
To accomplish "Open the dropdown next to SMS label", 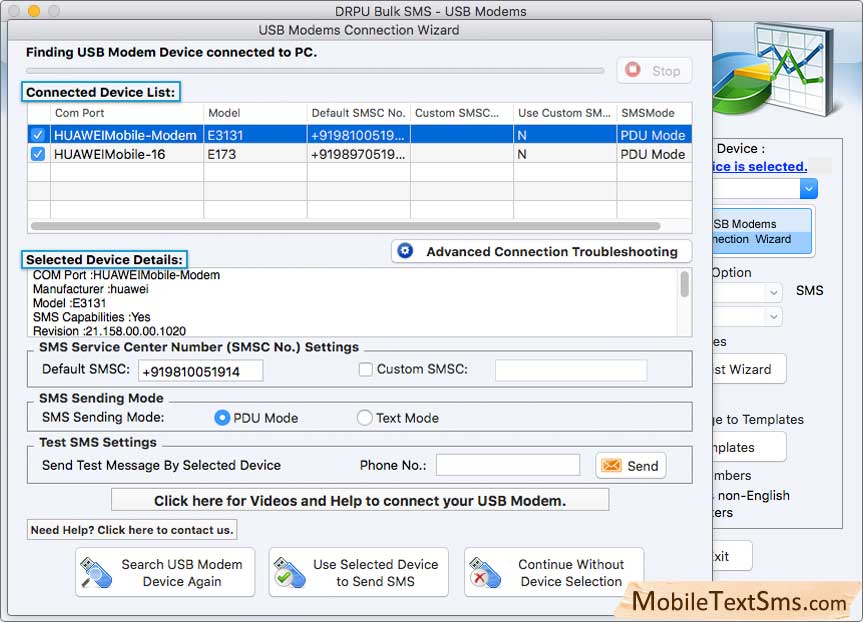I will (773, 292).
